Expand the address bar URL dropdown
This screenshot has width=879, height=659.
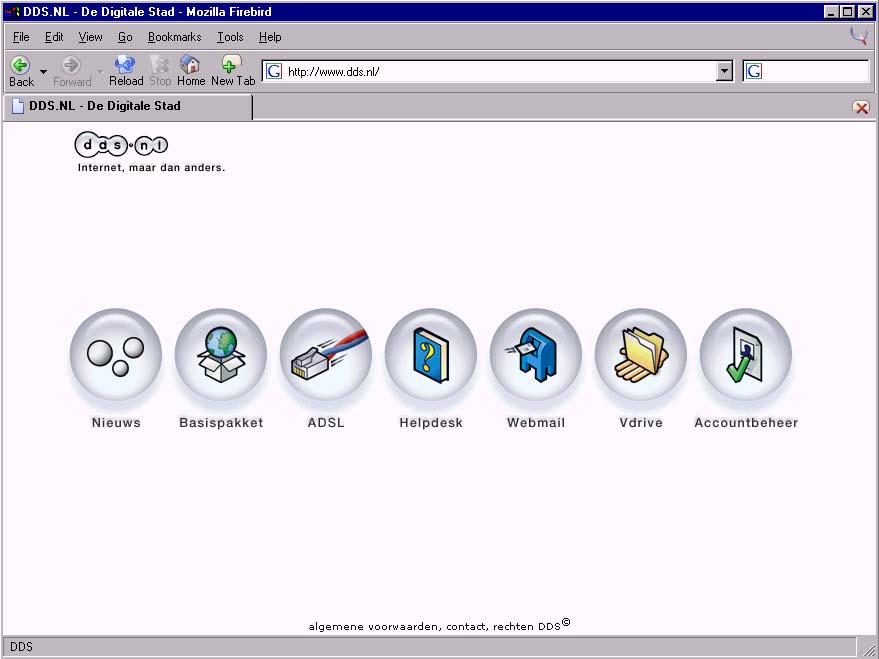tap(724, 72)
